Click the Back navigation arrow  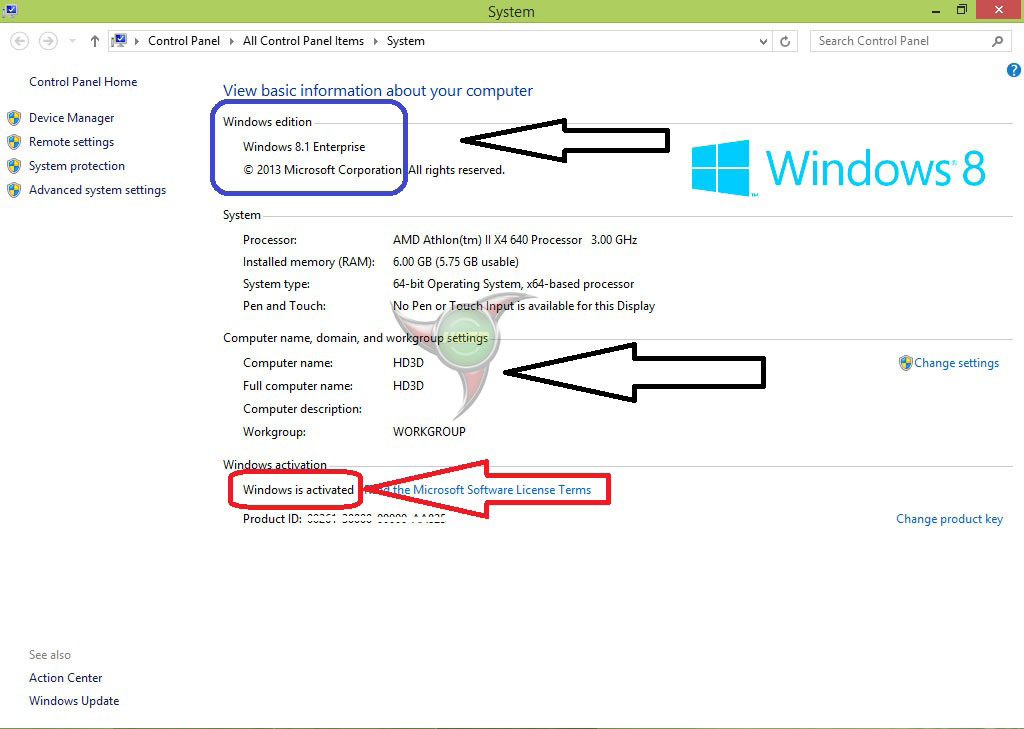[x=20, y=41]
